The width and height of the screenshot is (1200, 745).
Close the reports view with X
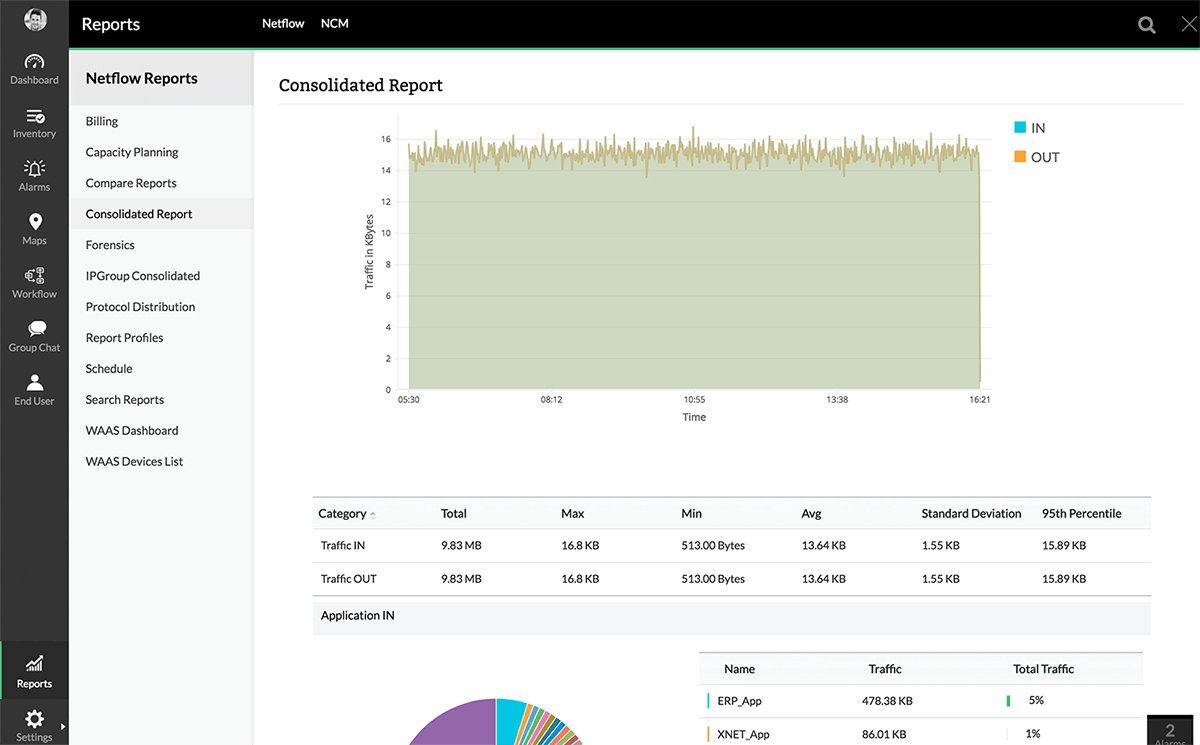[x=1190, y=25]
